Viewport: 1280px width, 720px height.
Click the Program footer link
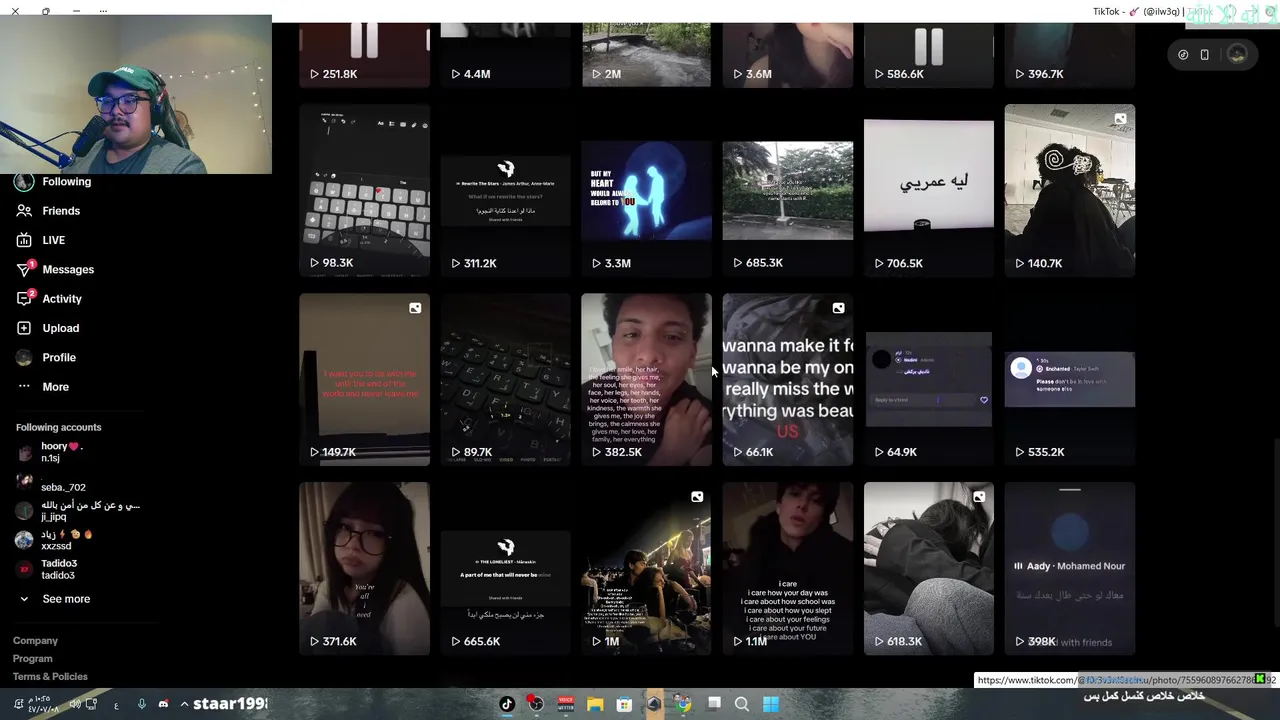tap(33, 659)
